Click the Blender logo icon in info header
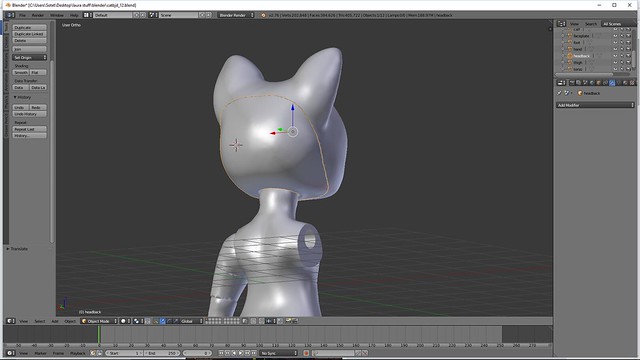The image size is (640, 360). [263, 15]
